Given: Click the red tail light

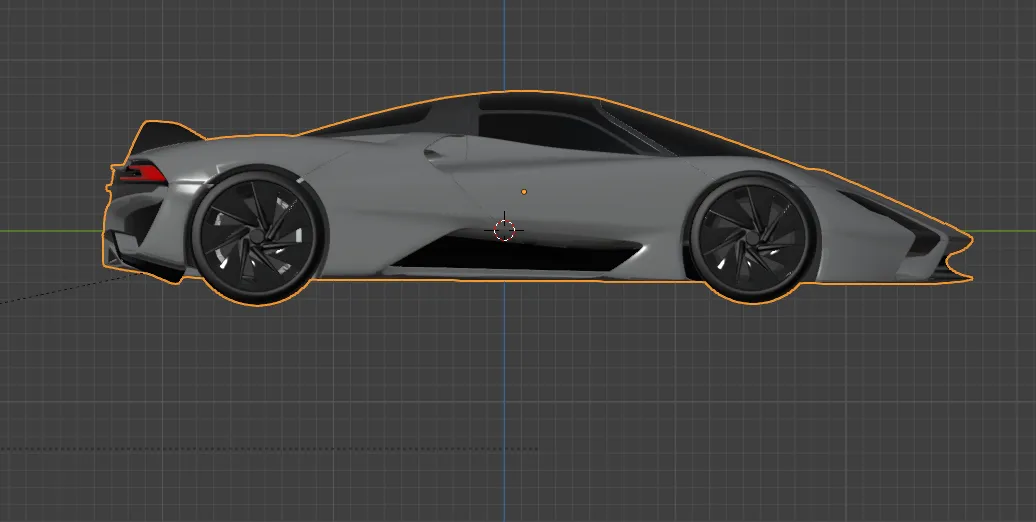Looking at the screenshot, I should [142, 174].
